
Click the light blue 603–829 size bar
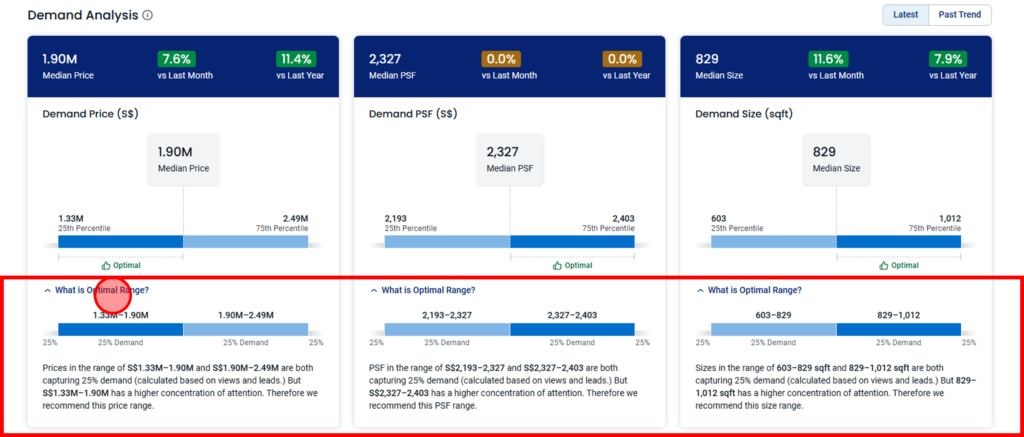pos(774,329)
